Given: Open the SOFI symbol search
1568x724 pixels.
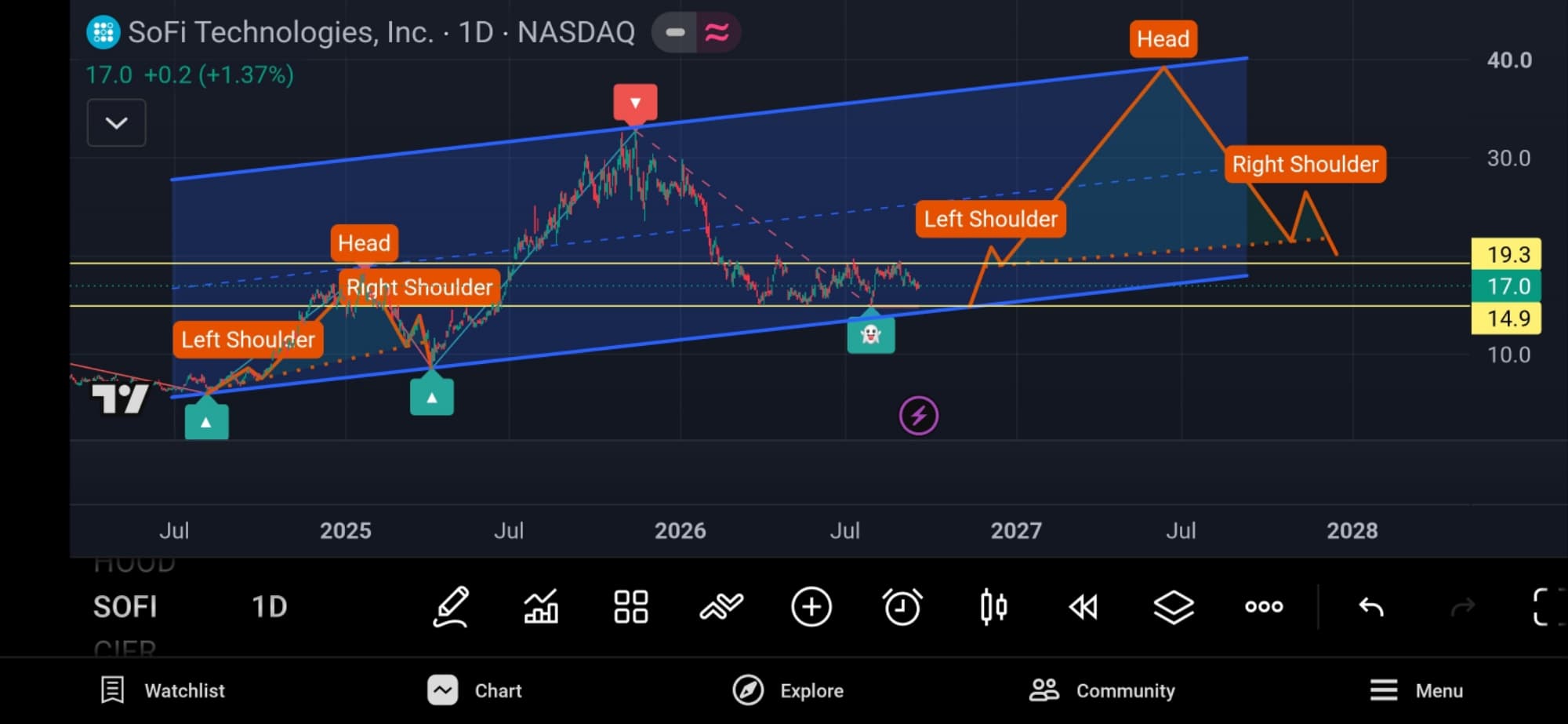Looking at the screenshot, I should (125, 606).
